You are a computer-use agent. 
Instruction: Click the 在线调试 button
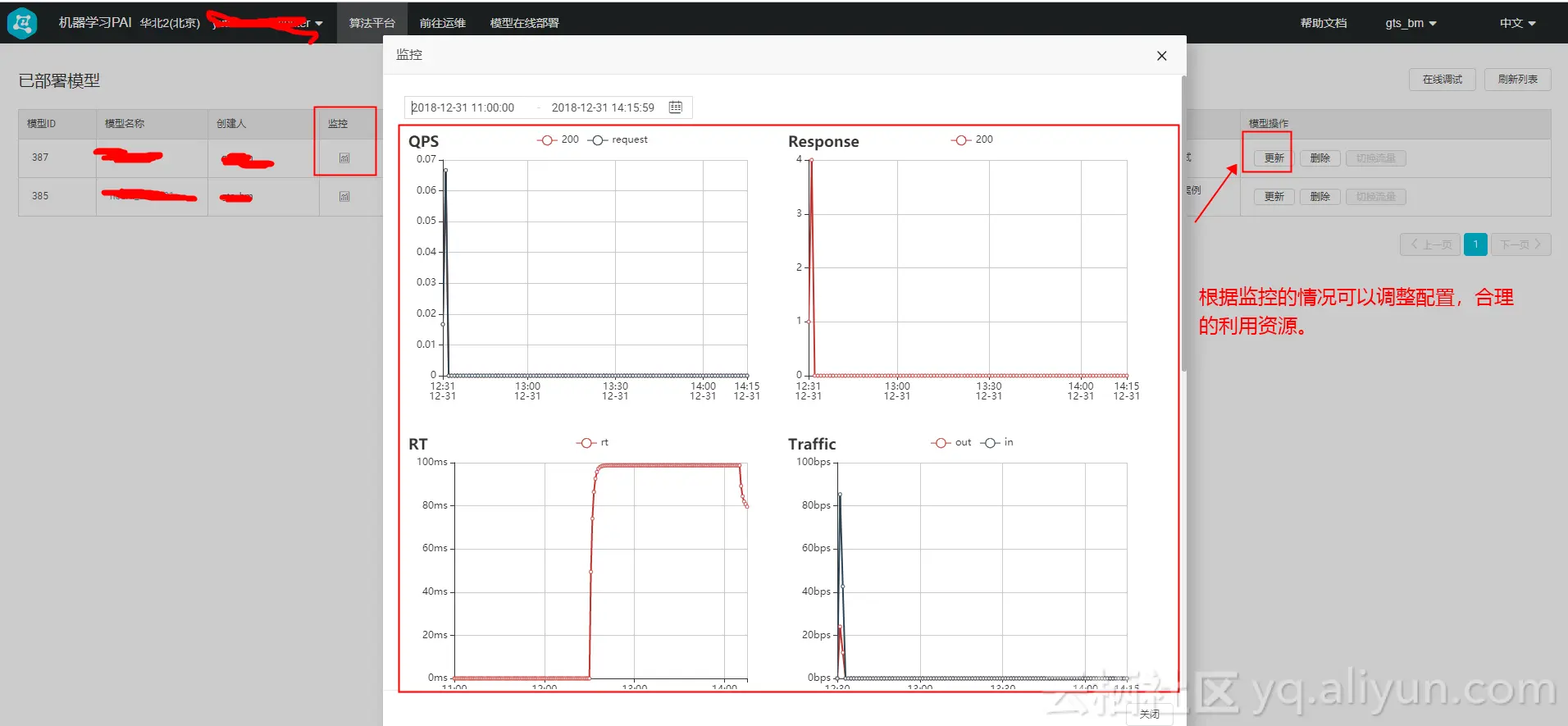pos(1443,80)
